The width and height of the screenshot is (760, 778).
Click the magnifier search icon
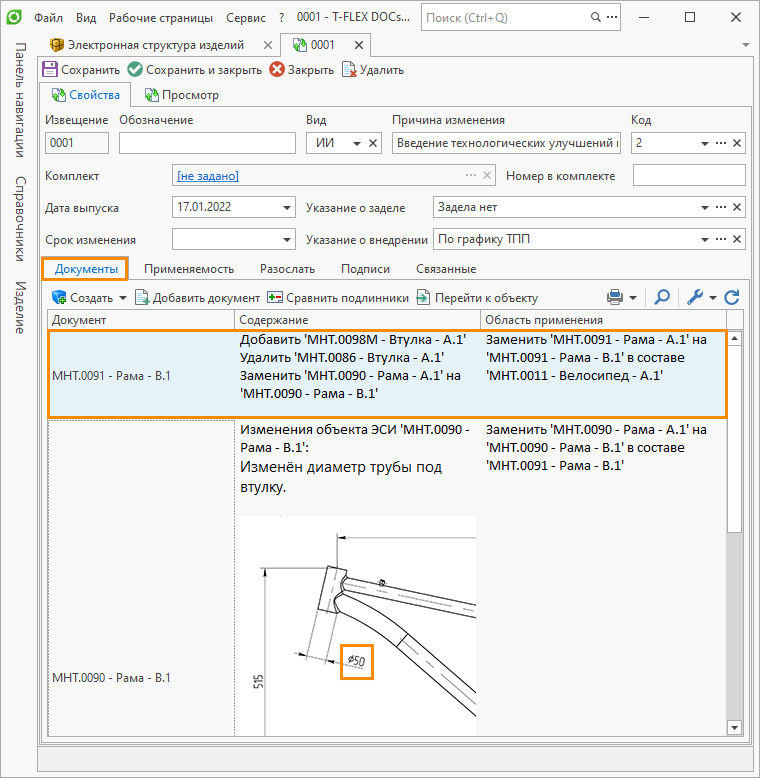pyautogui.click(x=662, y=297)
